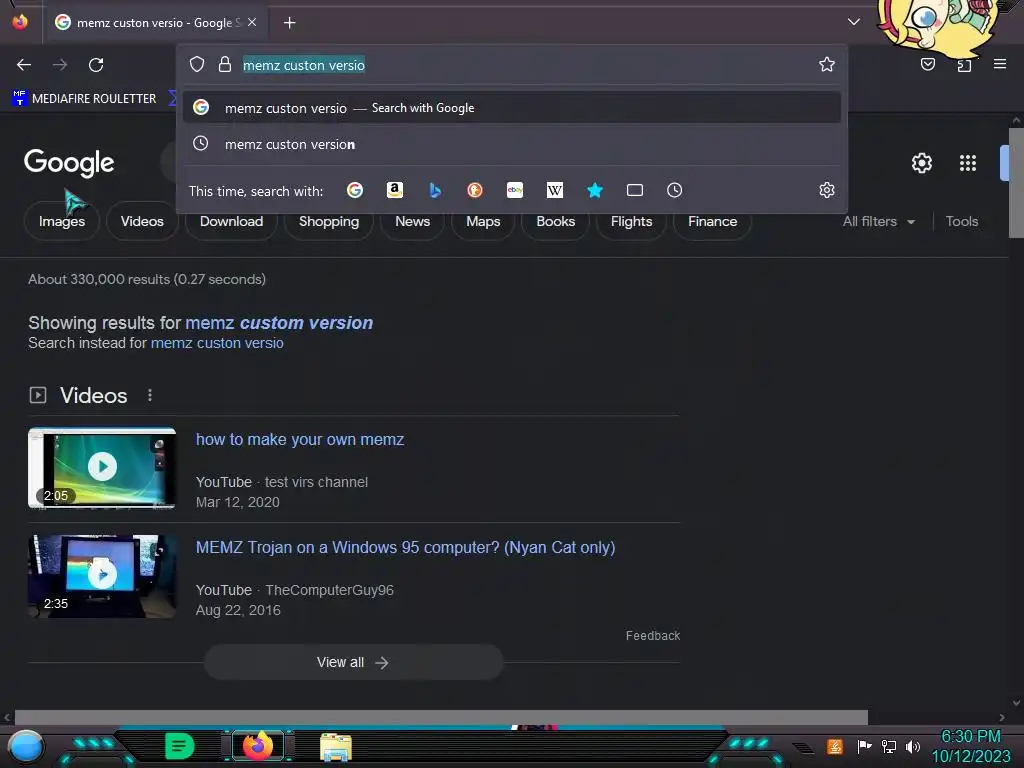Open MEDIAFIRE ROULETTER bookmark

point(85,99)
